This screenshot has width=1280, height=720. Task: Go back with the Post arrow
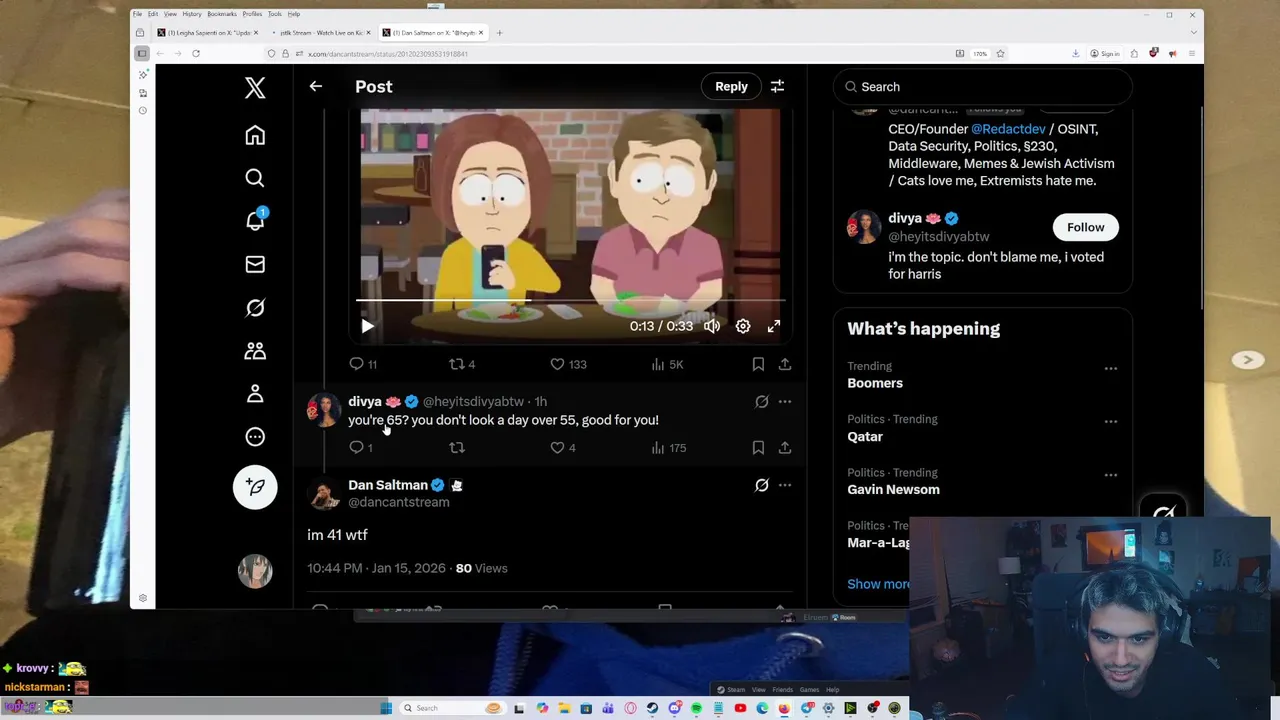pyautogui.click(x=316, y=87)
